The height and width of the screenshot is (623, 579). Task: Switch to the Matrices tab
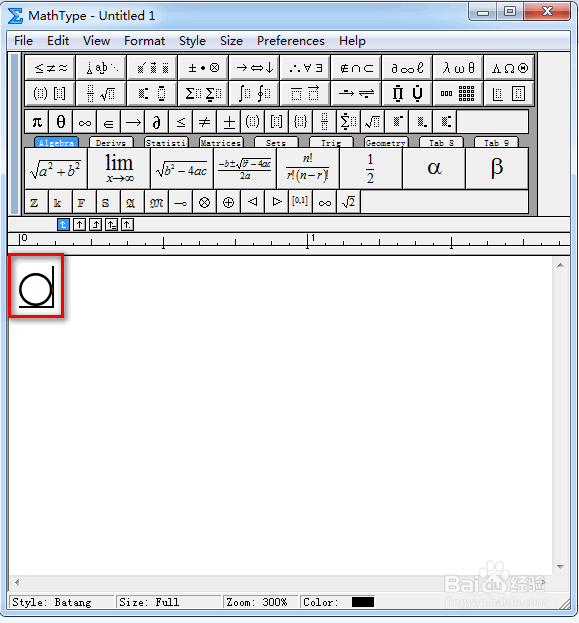pyautogui.click(x=221, y=143)
